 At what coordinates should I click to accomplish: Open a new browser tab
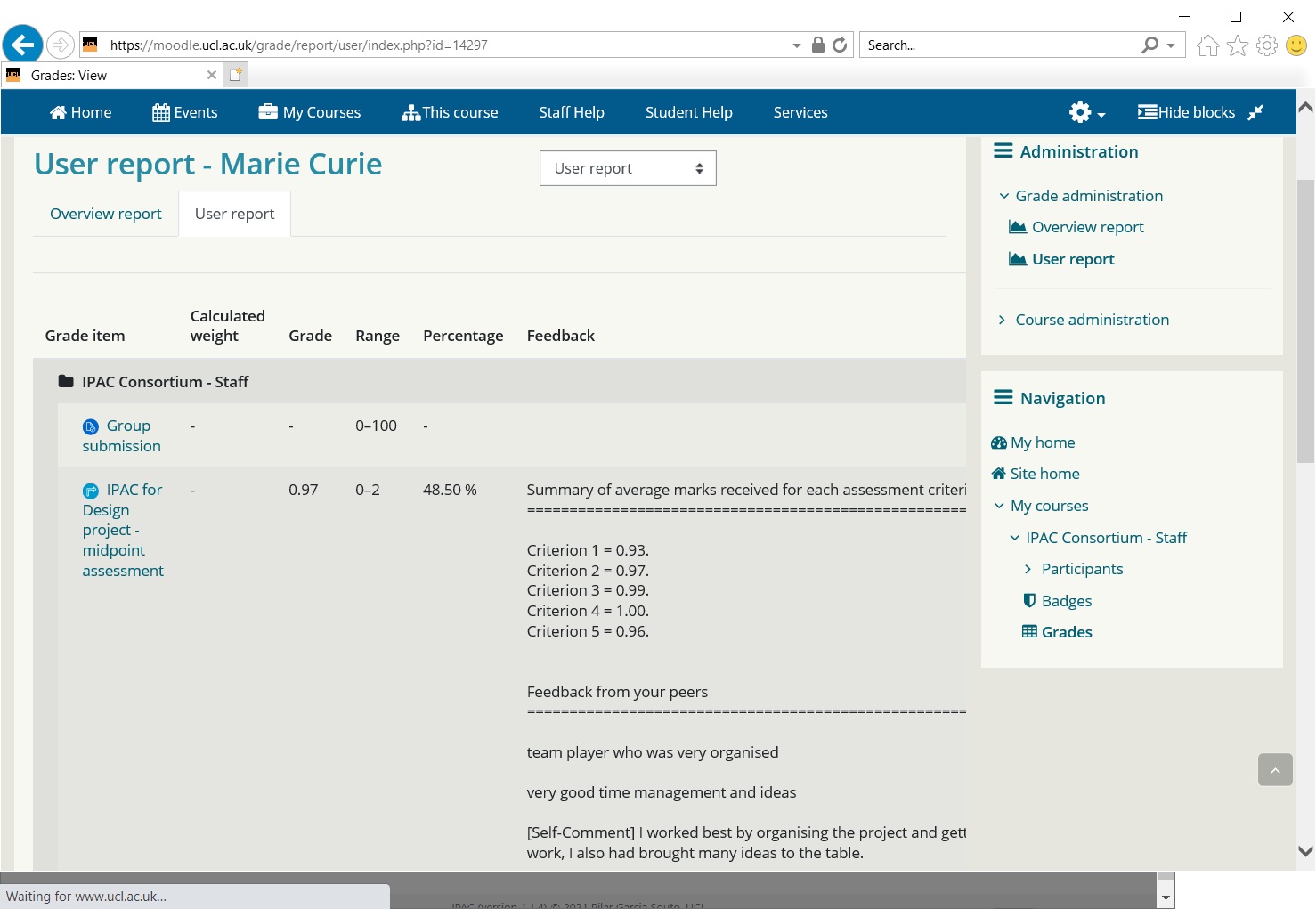[x=236, y=75]
